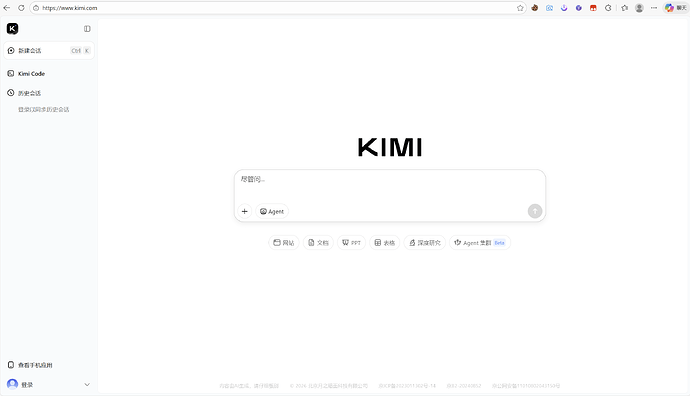Image resolution: width=690 pixels, height=396 pixels.
Task: Go back with the browser back arrow
Action: 7,8
